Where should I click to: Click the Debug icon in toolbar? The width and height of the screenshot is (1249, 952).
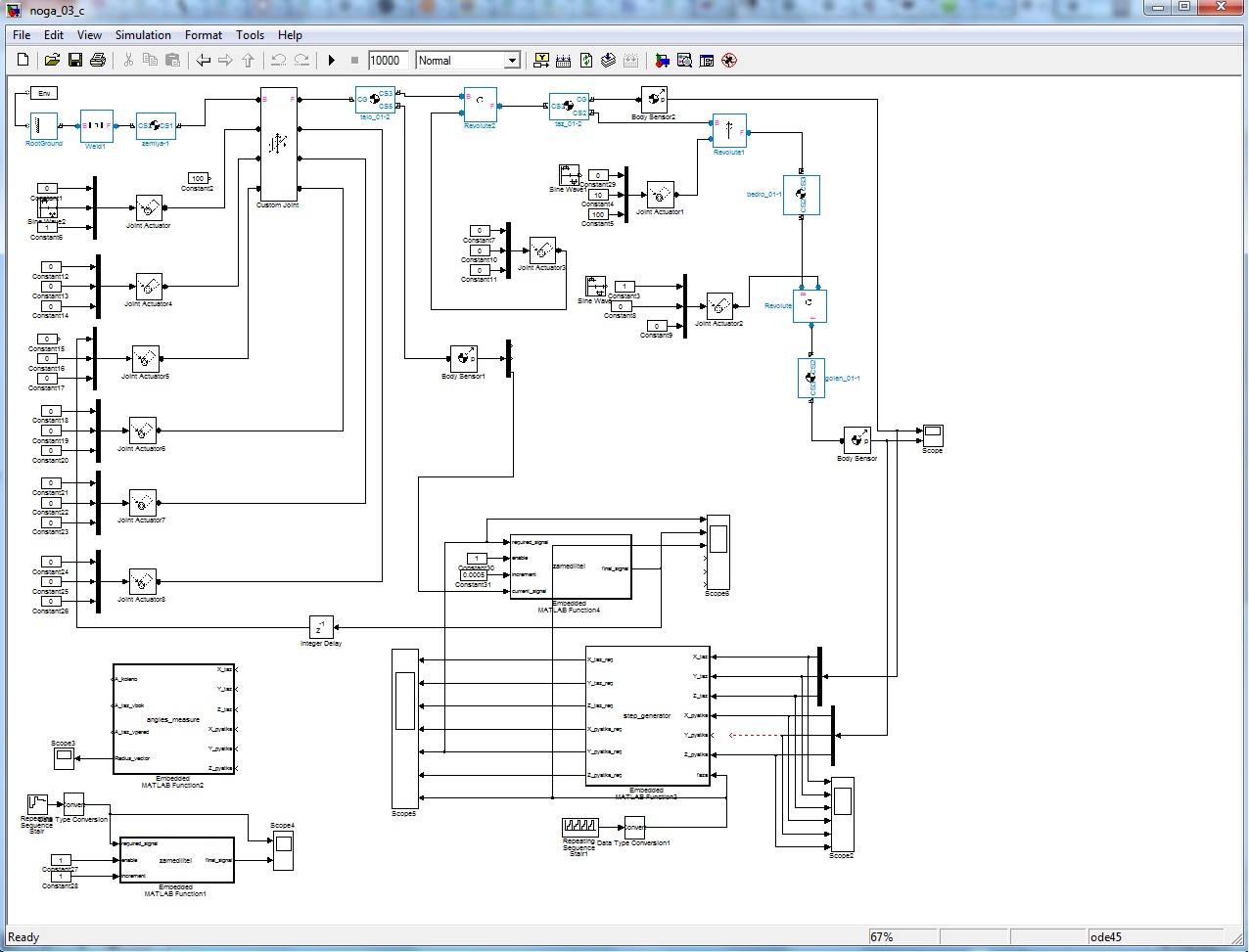[729, 61]
